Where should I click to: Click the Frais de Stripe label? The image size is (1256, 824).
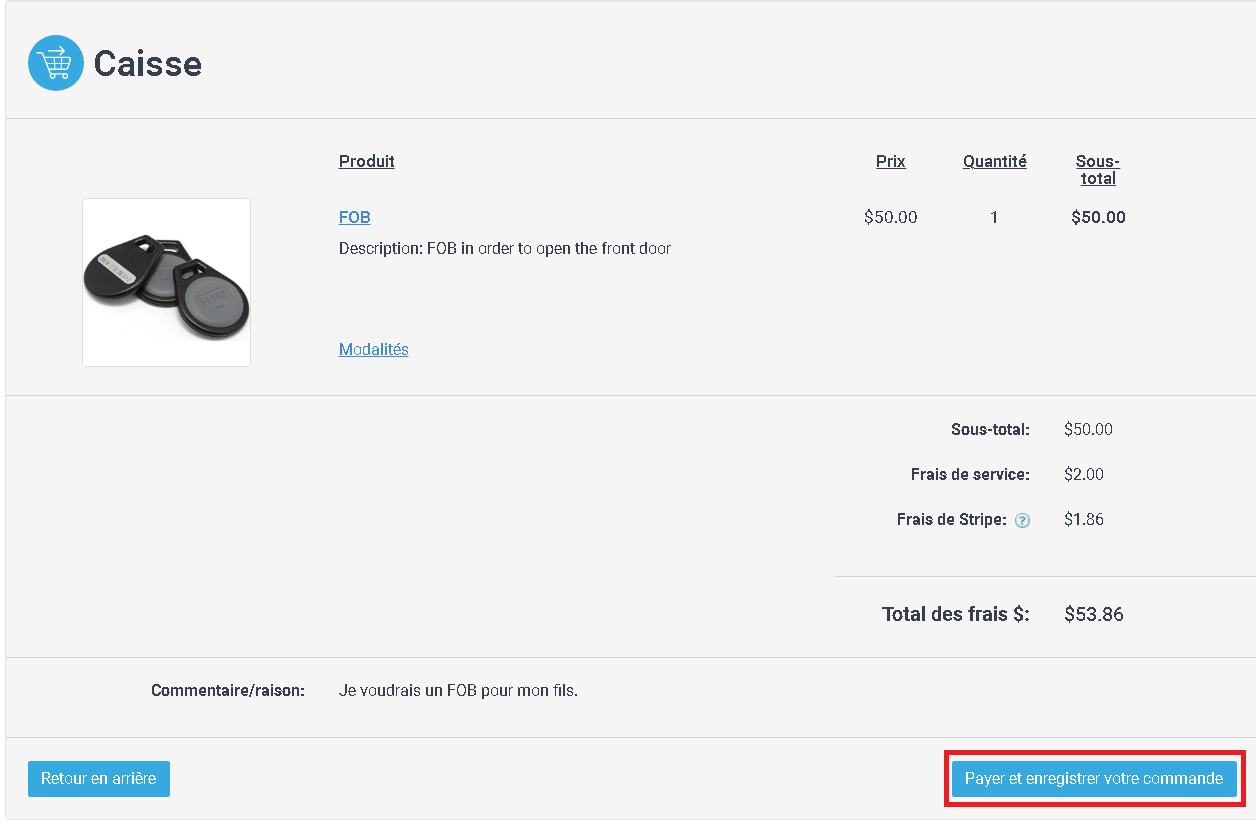(952, 519)
